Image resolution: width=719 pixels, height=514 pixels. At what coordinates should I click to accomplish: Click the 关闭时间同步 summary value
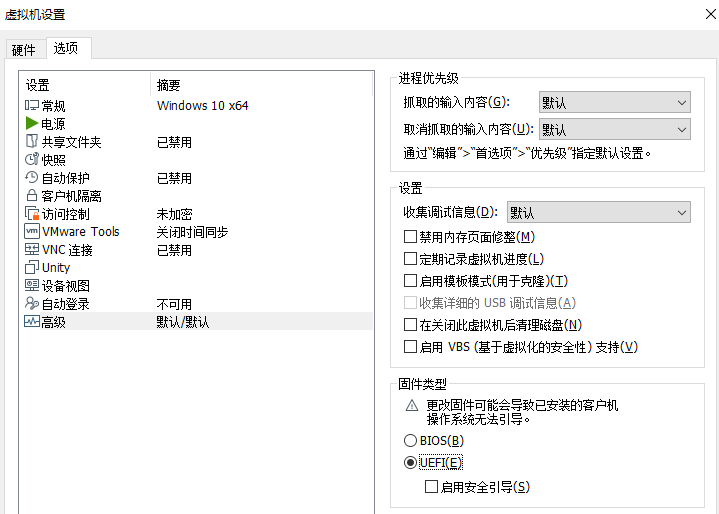192,232
